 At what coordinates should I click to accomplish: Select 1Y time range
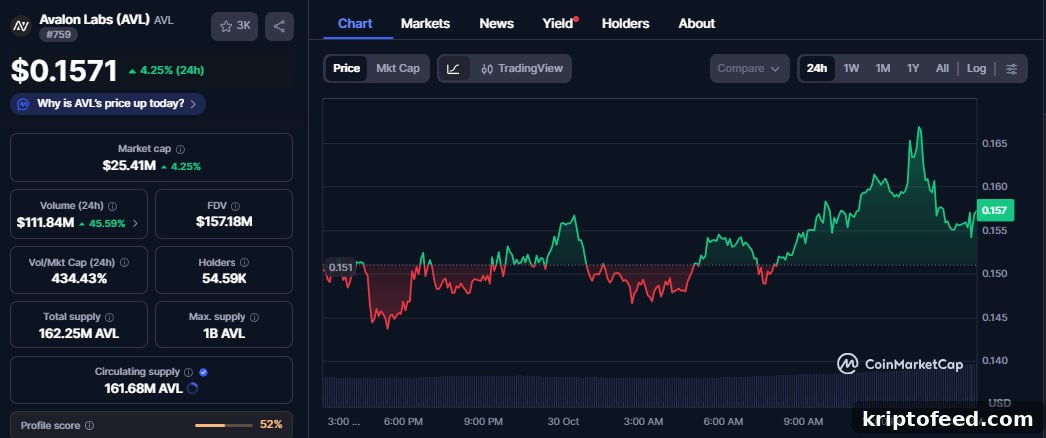coord(913,69)
